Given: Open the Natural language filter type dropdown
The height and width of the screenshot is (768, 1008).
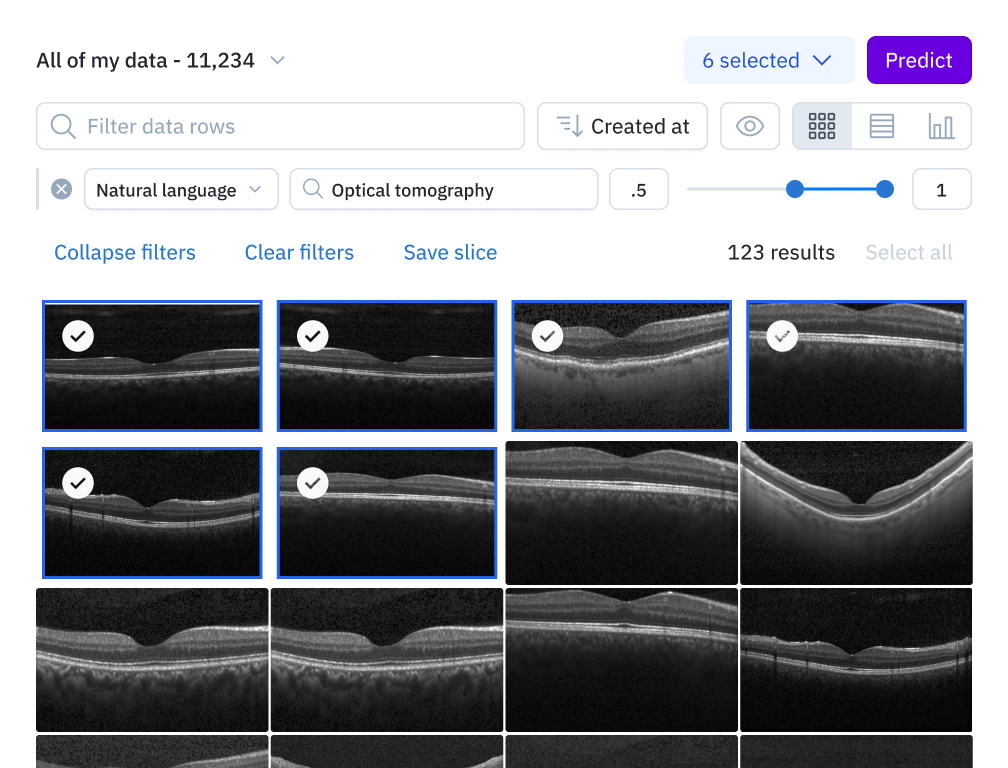Looking at the screenshot, I should [x=181, y=190].
